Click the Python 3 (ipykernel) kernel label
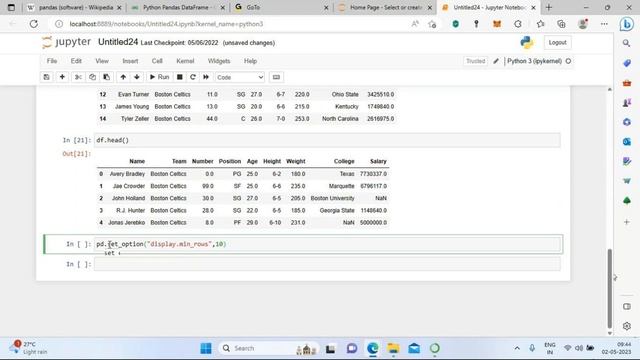 (534, 61)
